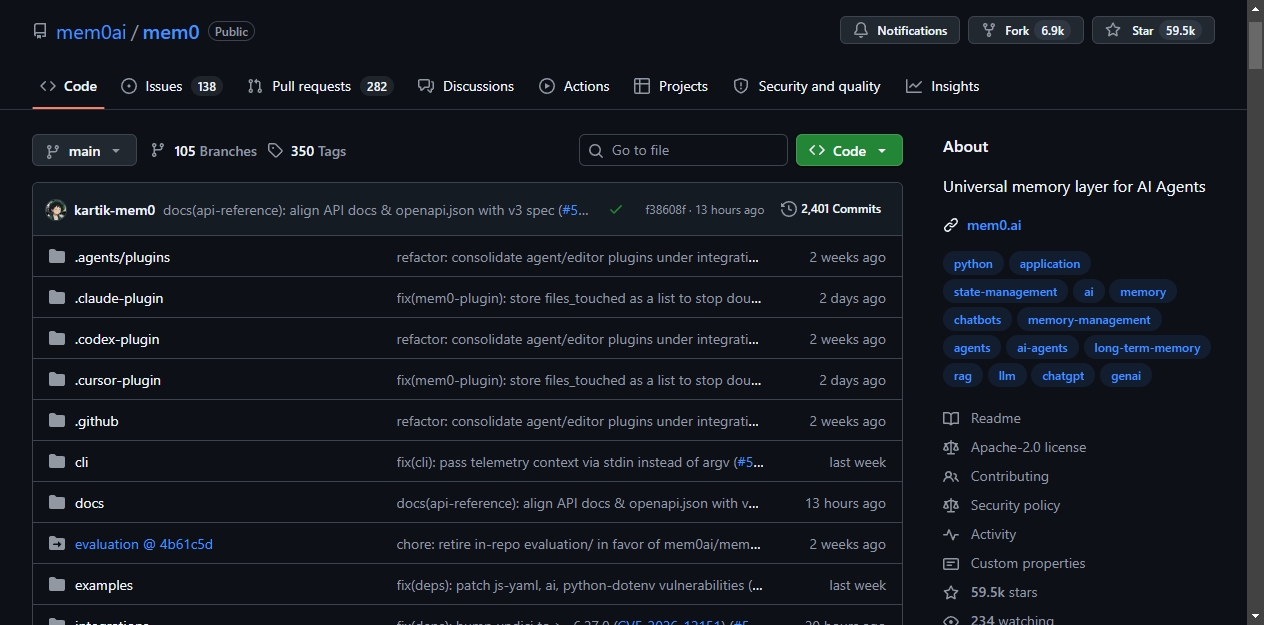Open the mem0 repository name link
Image resolution: width=1264 pixels, height=625 pixels.
pos(171,32)
